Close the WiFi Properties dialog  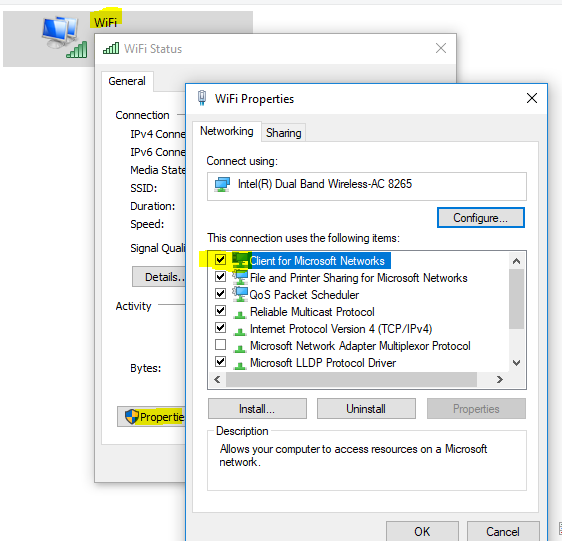click(x=532, y=98)
